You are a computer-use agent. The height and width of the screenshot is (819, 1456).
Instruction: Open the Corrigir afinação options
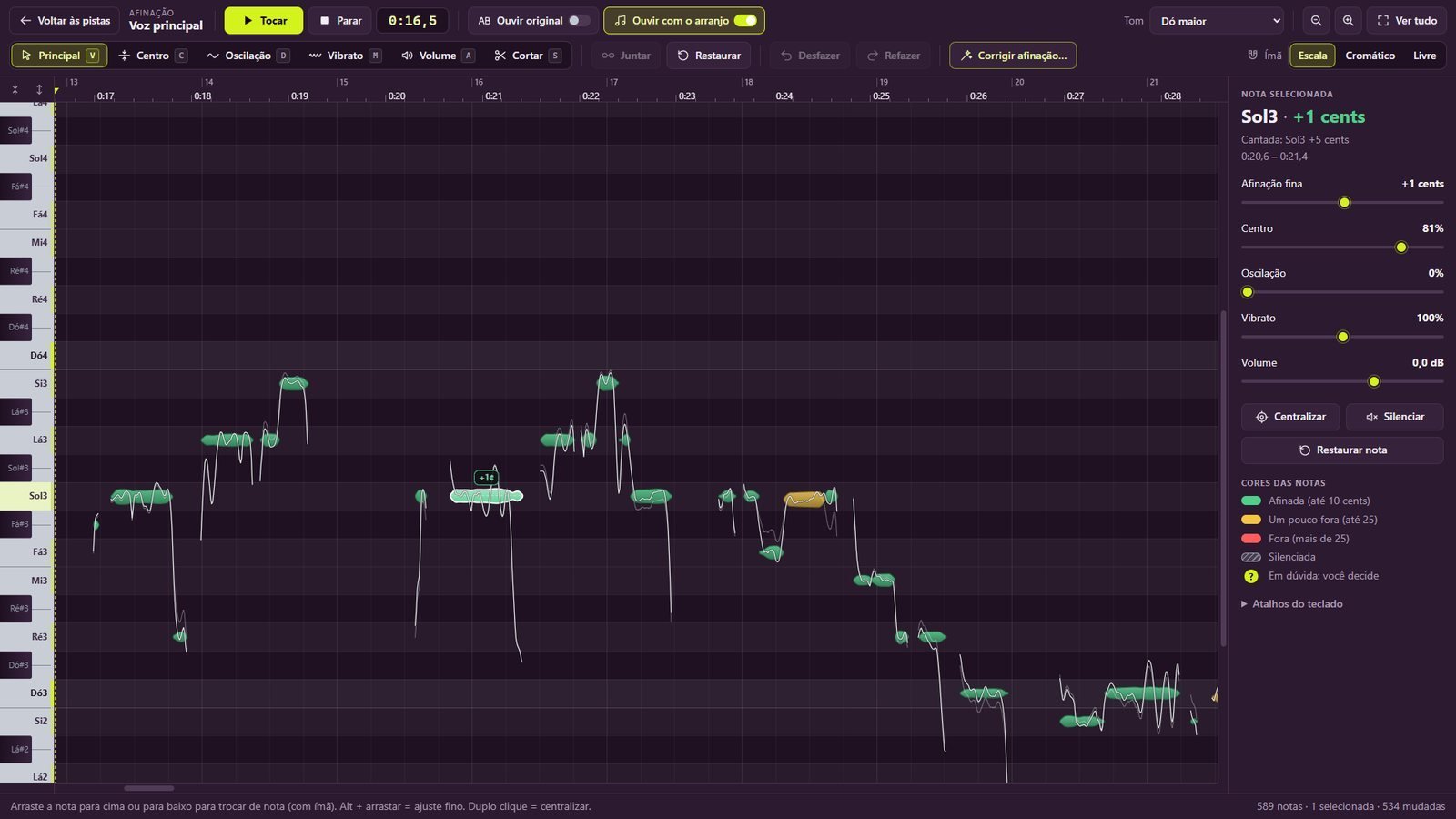click(1013, 56)
